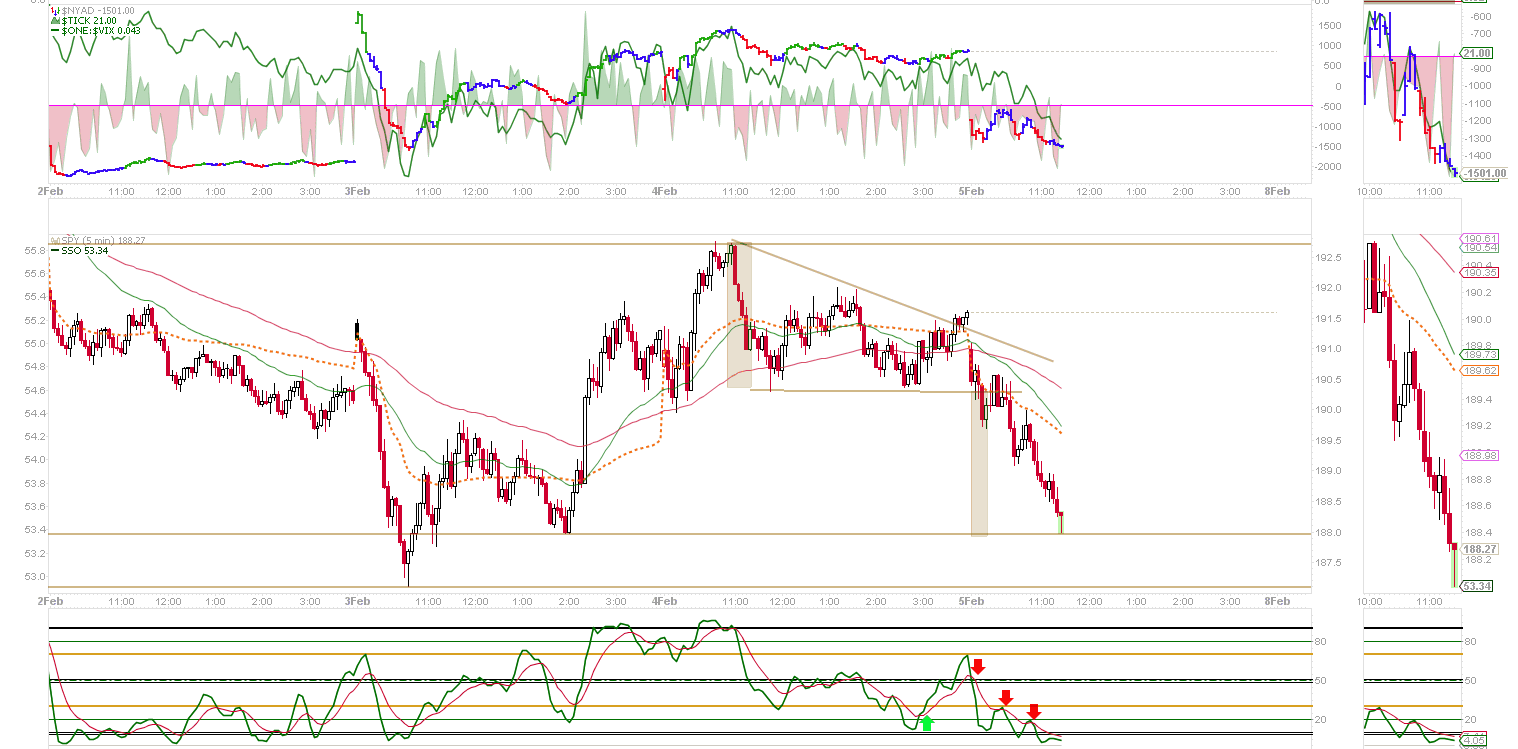Click 192.5 on the right price axis
Viewport: 1518px width, 749px height.
pos(1329,258)
